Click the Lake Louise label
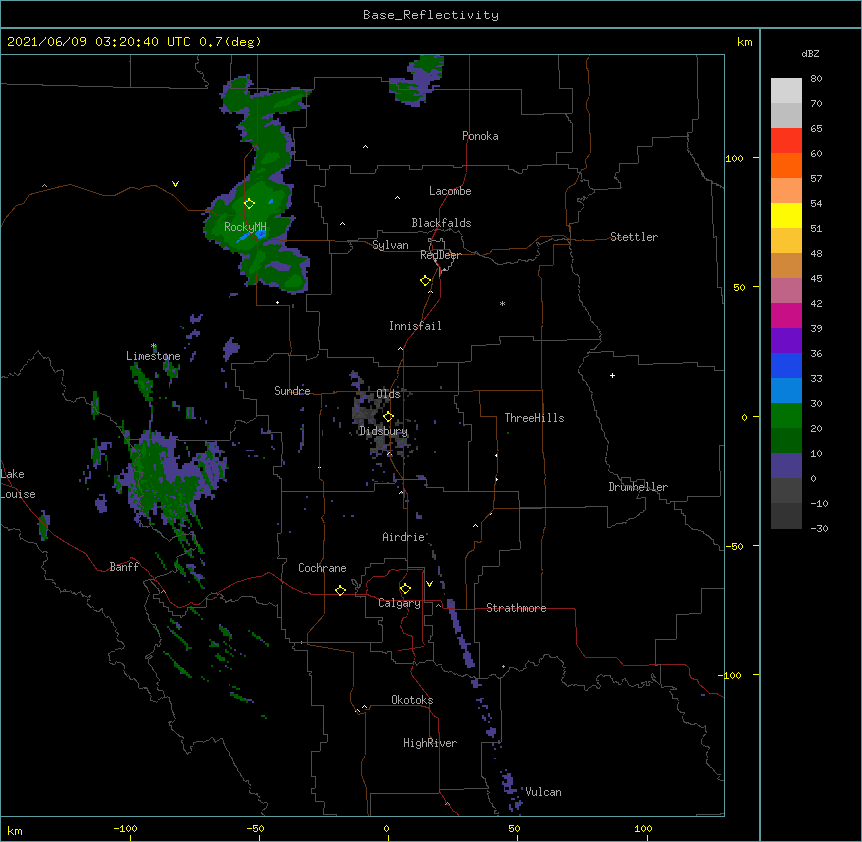Viewport: 862px width, 842px height. coord(18,484)
